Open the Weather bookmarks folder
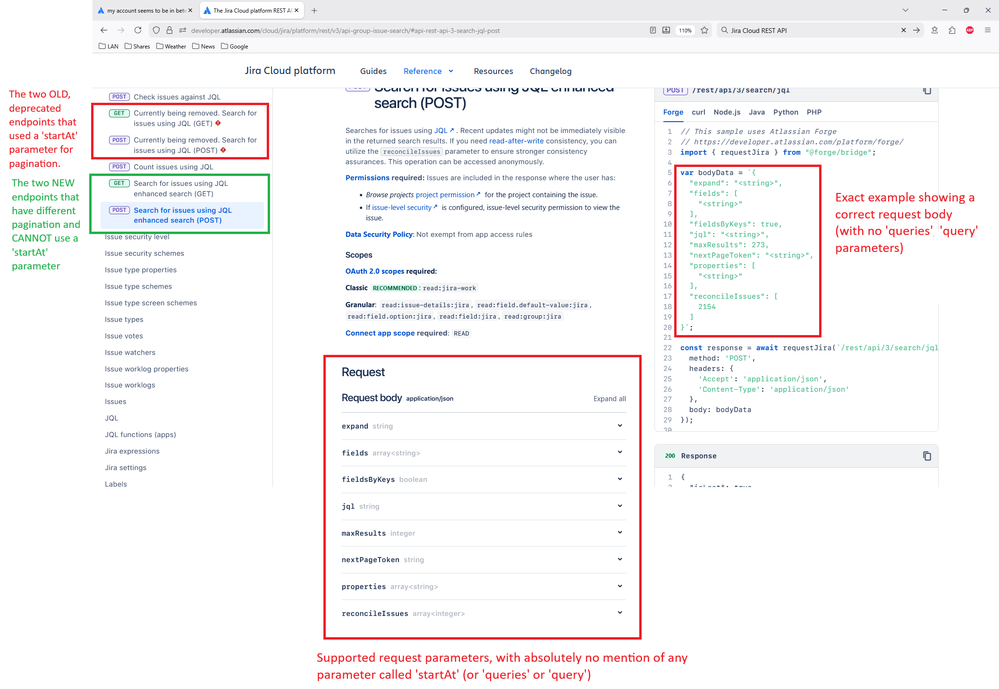The height and width of the screenshot is (689, 999). tap(171, 46)
